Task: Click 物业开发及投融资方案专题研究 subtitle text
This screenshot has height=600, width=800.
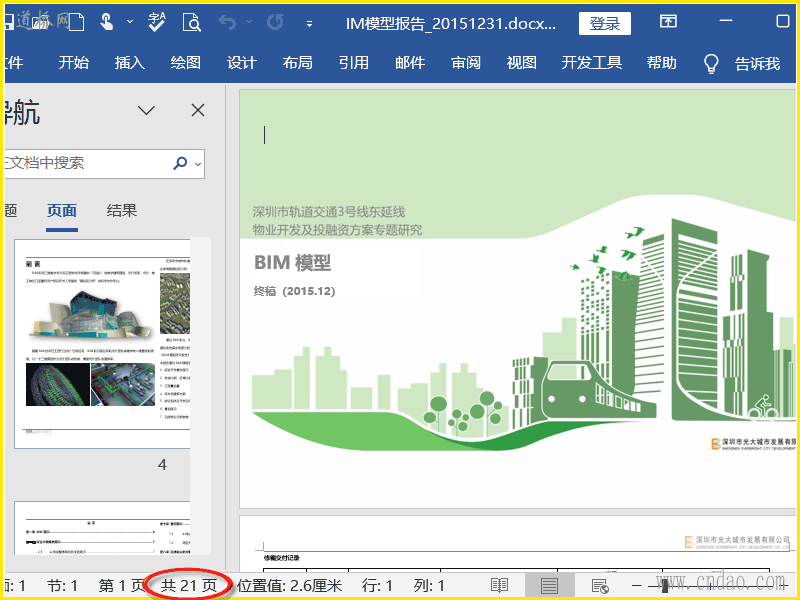Action: [337, 230]
